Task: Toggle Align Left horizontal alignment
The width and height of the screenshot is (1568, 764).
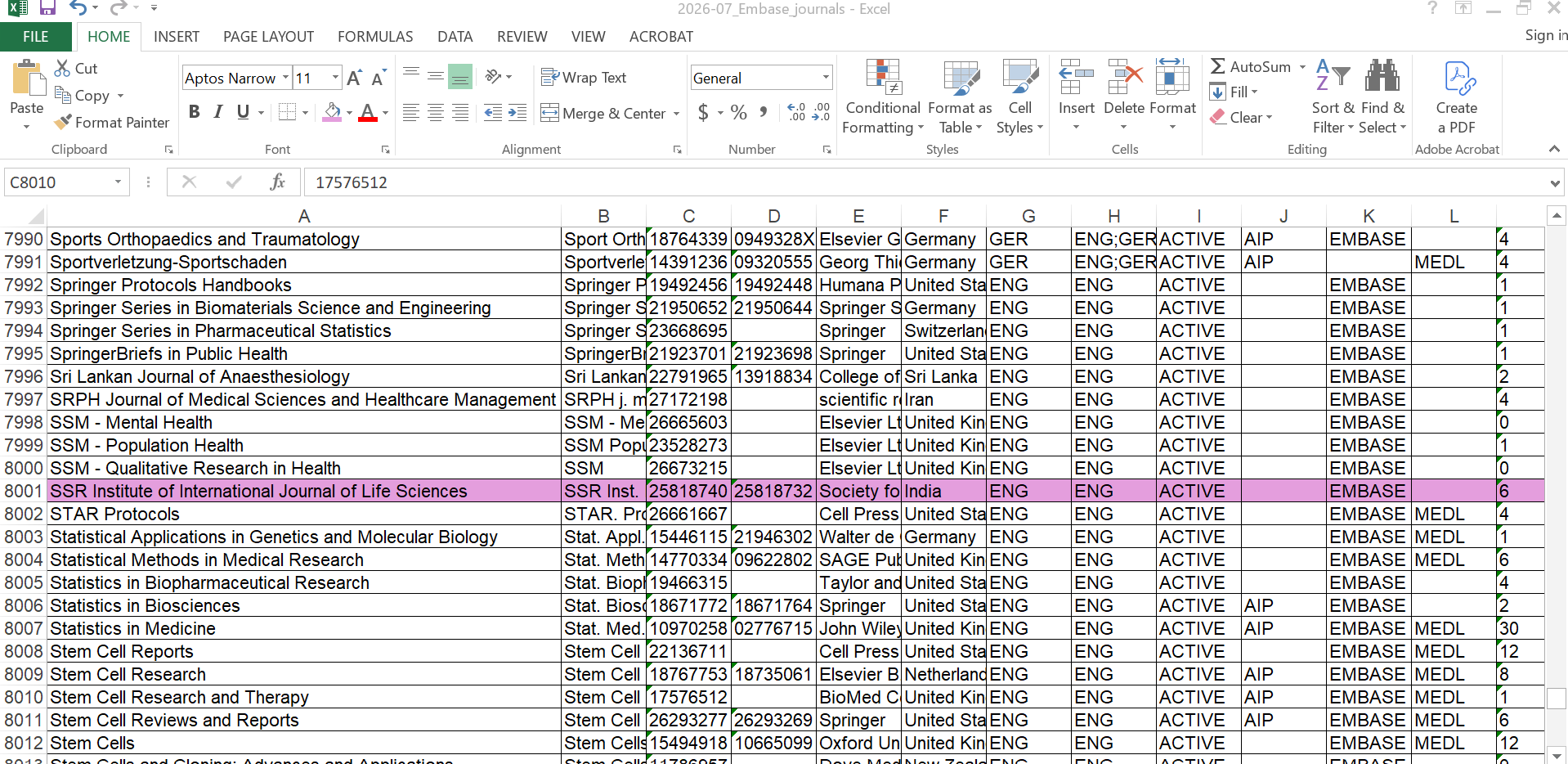Action: click(x=411, y=113)
